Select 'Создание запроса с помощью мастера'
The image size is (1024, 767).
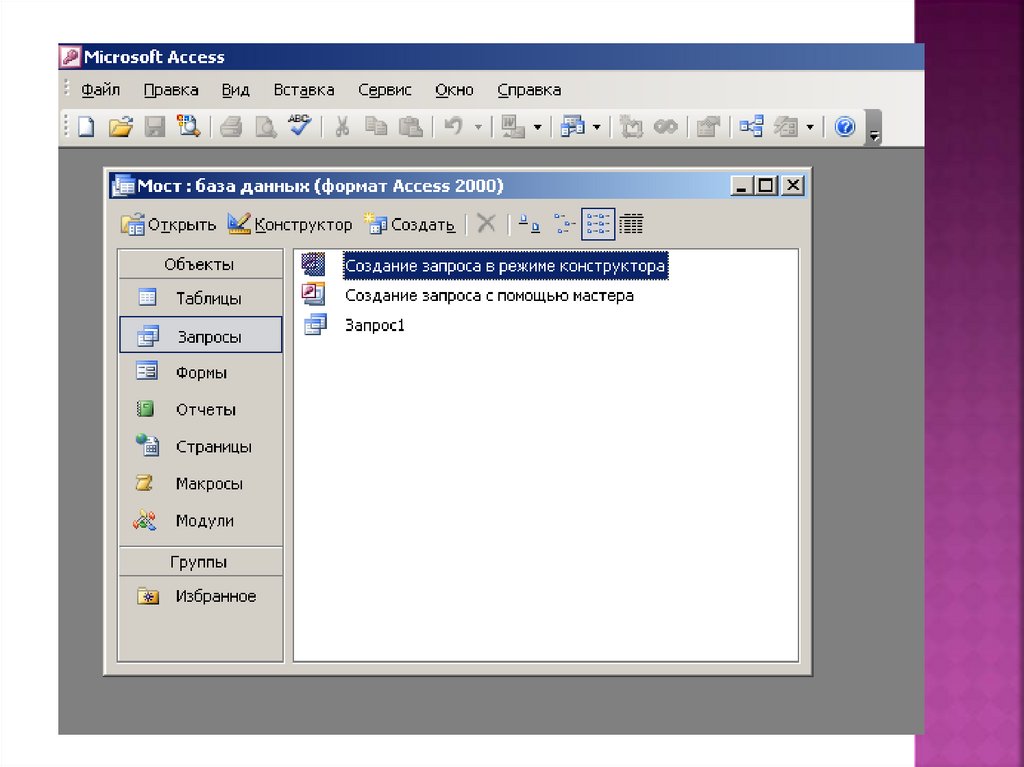tap(489, 295)
